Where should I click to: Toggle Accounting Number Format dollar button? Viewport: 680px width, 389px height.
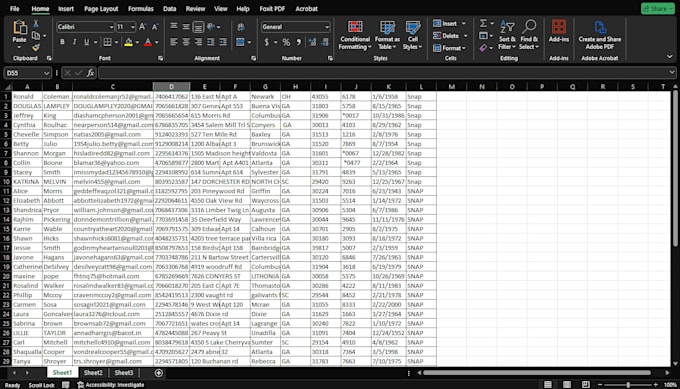point(266,42)
